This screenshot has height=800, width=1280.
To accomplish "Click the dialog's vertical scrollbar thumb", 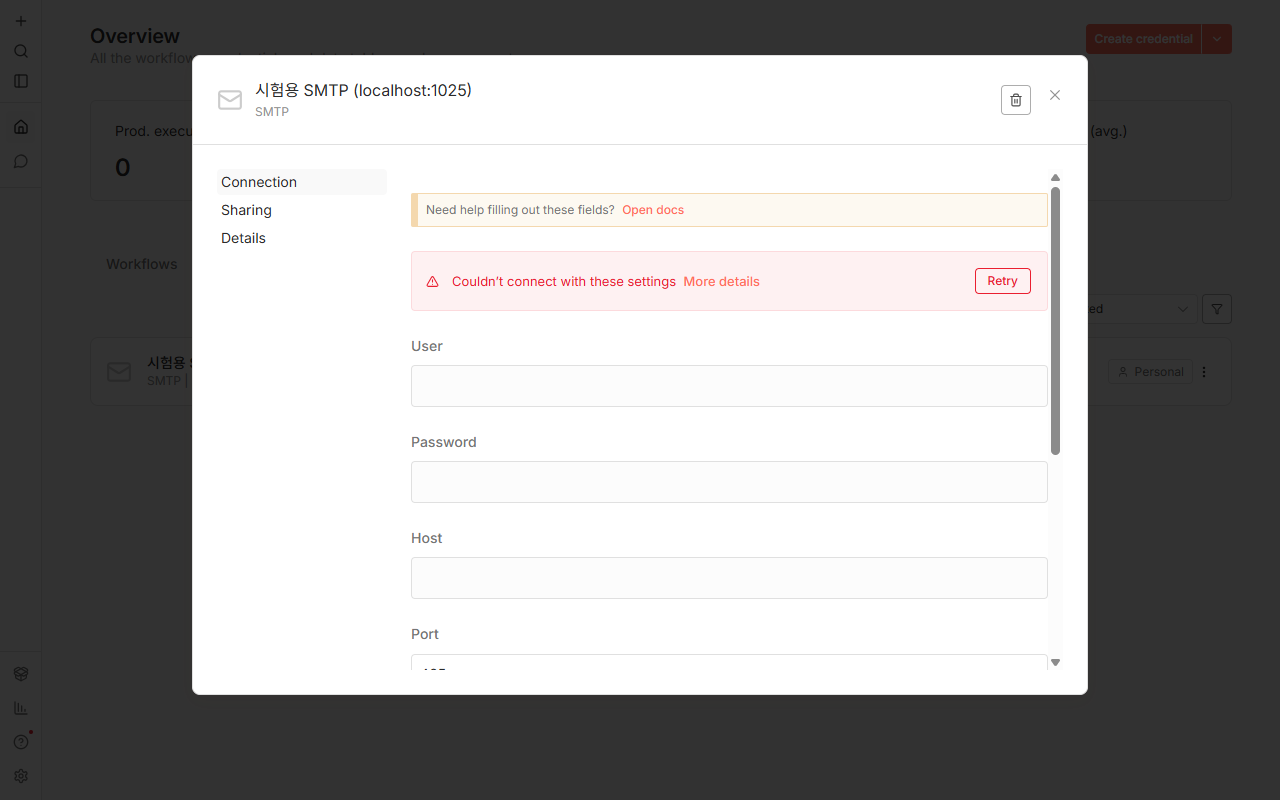I will click(1055, 321).
